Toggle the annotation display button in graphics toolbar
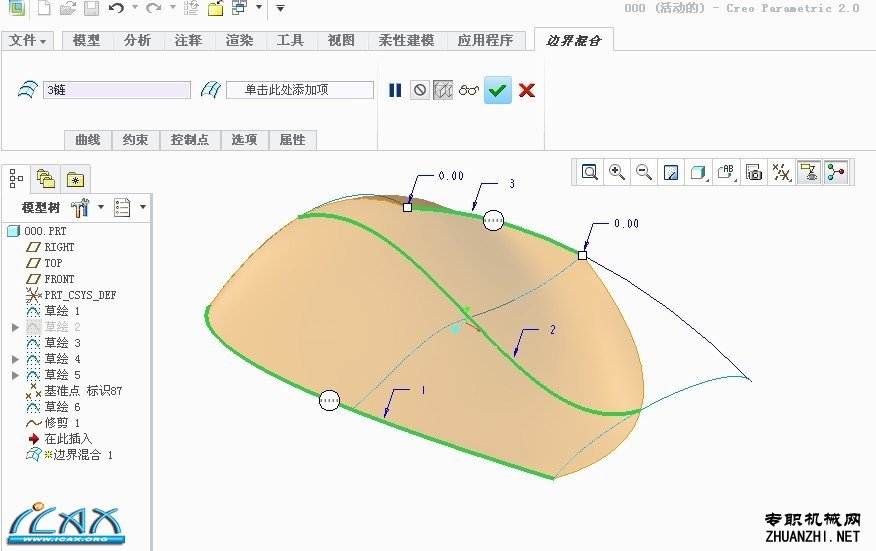This screenshot has width=876, height=551. (809, 172)
